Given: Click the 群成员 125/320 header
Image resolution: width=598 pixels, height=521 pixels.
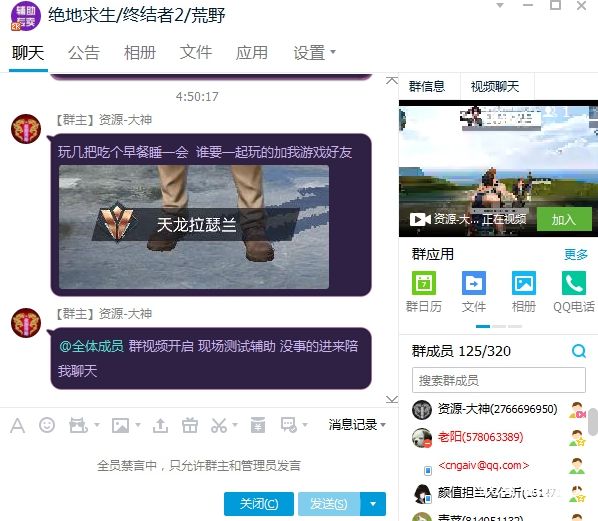Looking at the screenshot, I should (x=461, y=351).
